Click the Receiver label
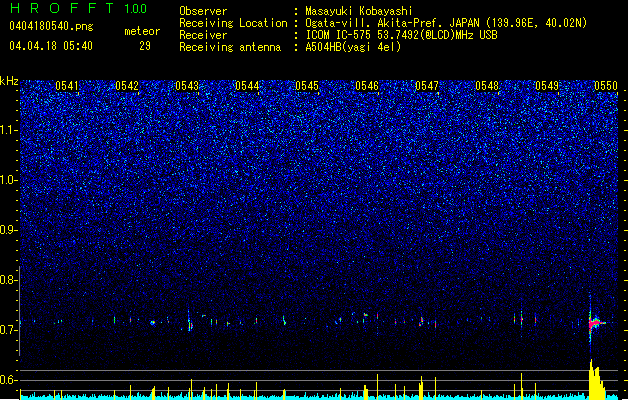Image resolution: width=629 pixels, height=400 pixels. click(x=203, y=35)
